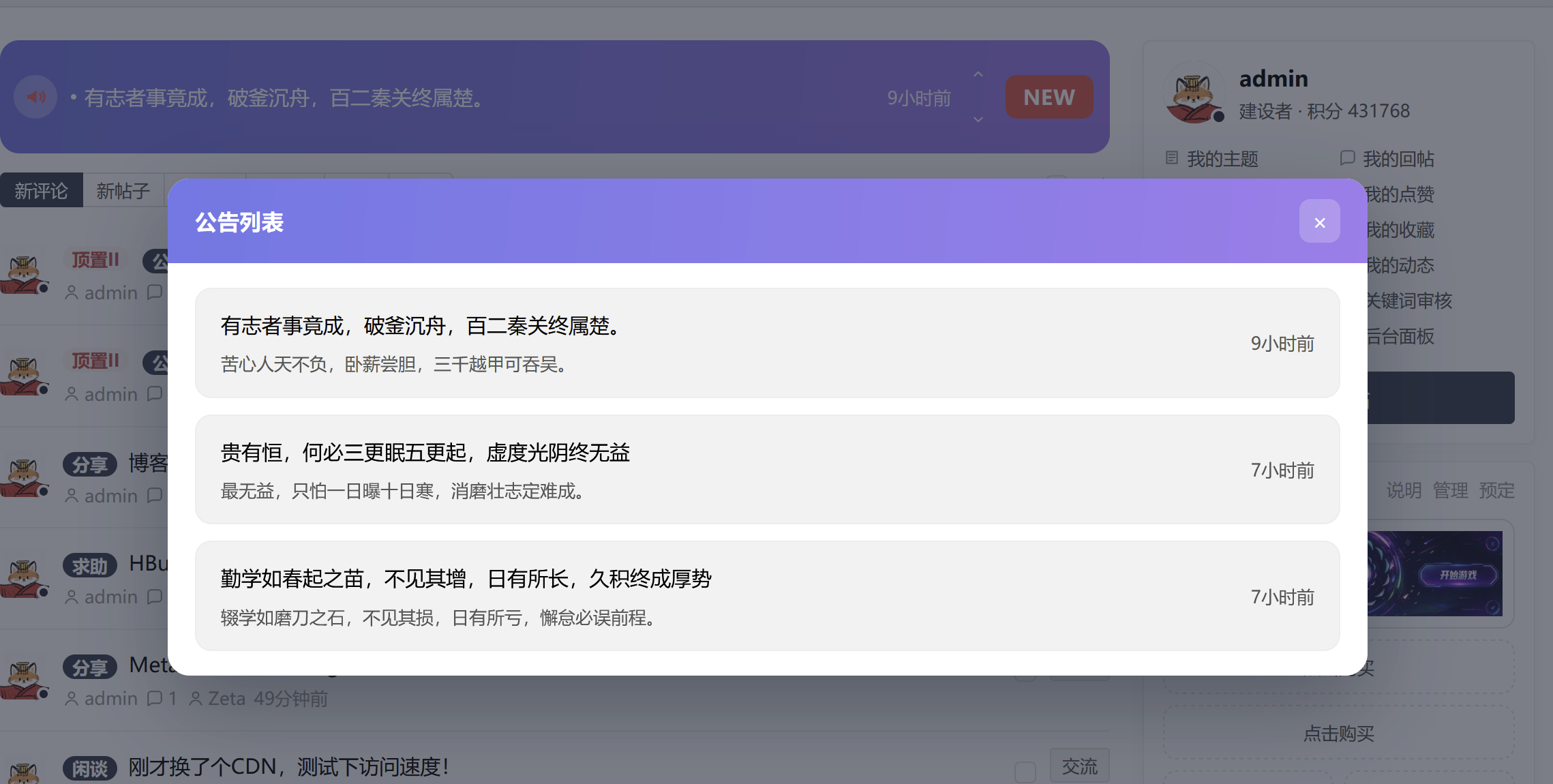Open 我的主题 link in sidebar
The width and height of the screenshot is (1553, 784).
click(x=1222, y=159)
